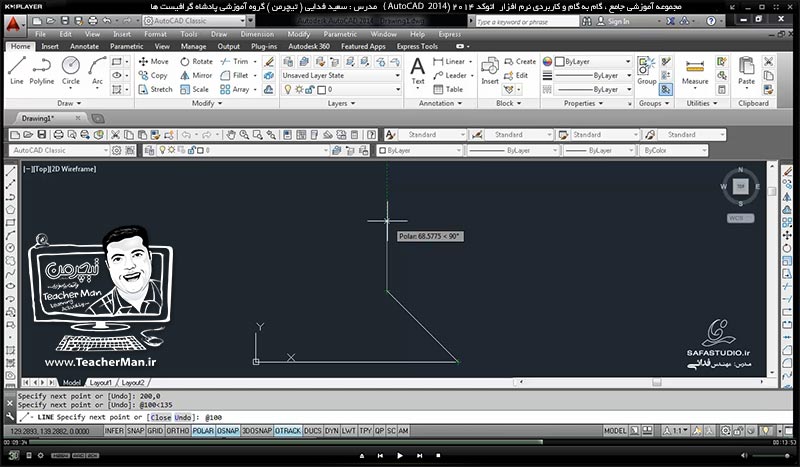Image resolution: width=800 pixels, height=467 pixels.
Task: Choose the Trim command
Action: click(x=234, y=61)
